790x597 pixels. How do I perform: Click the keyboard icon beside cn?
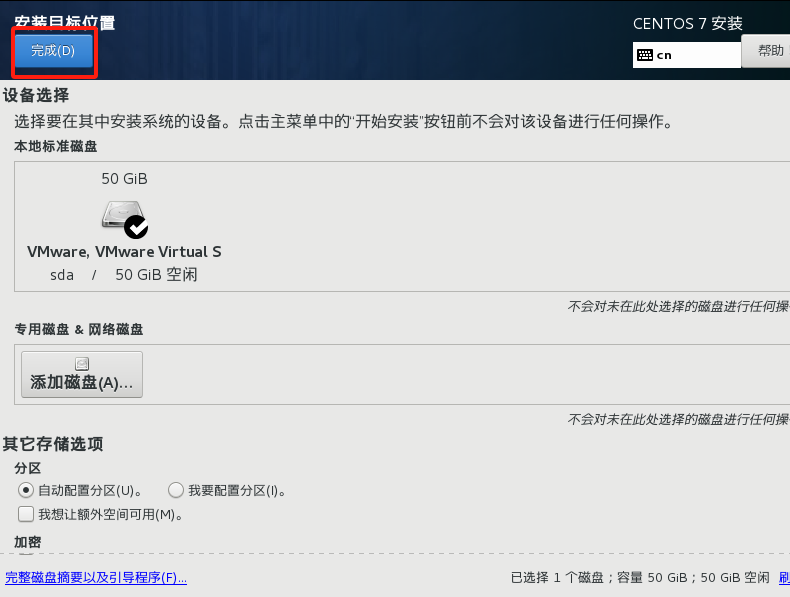tap(645, 55)
